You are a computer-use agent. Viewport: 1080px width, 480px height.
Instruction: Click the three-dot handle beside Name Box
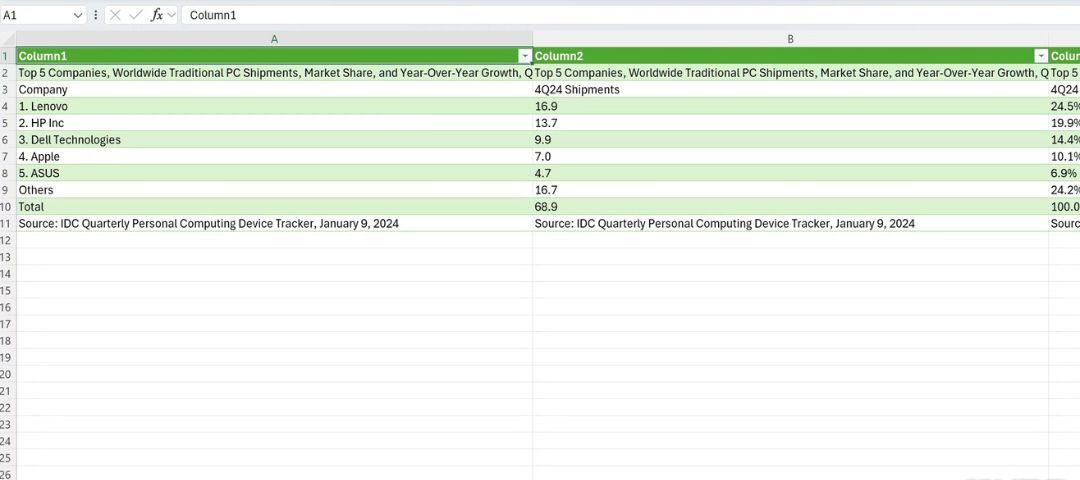(x=96, y=15)
